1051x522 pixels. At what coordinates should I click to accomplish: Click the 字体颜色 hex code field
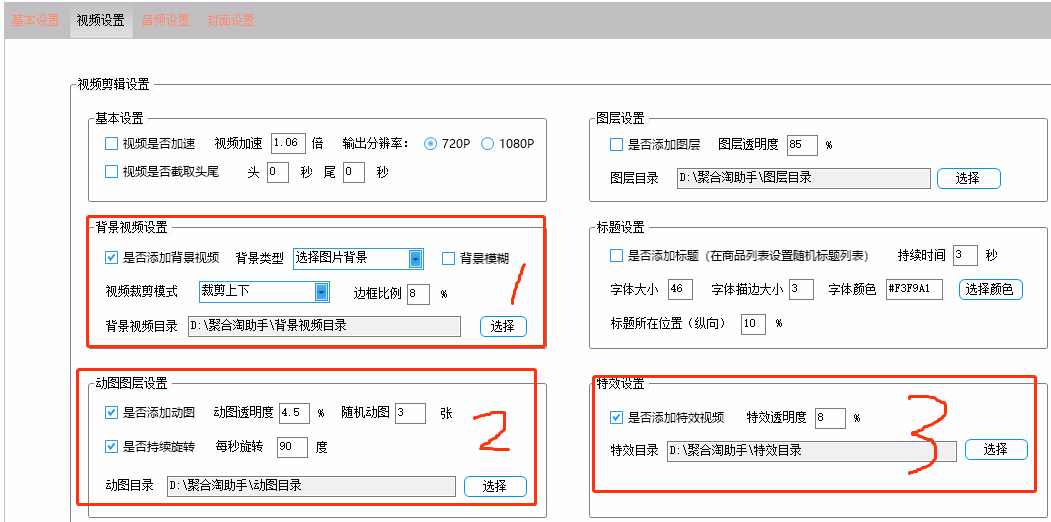coord(914,289)
